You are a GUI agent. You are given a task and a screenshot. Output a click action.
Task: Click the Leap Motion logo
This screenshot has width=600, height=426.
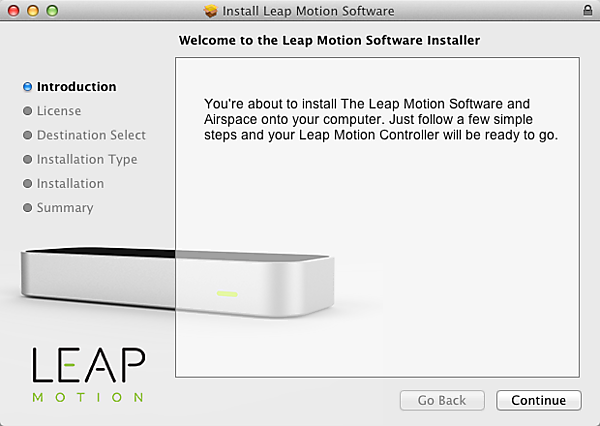[x=88, y=375]
